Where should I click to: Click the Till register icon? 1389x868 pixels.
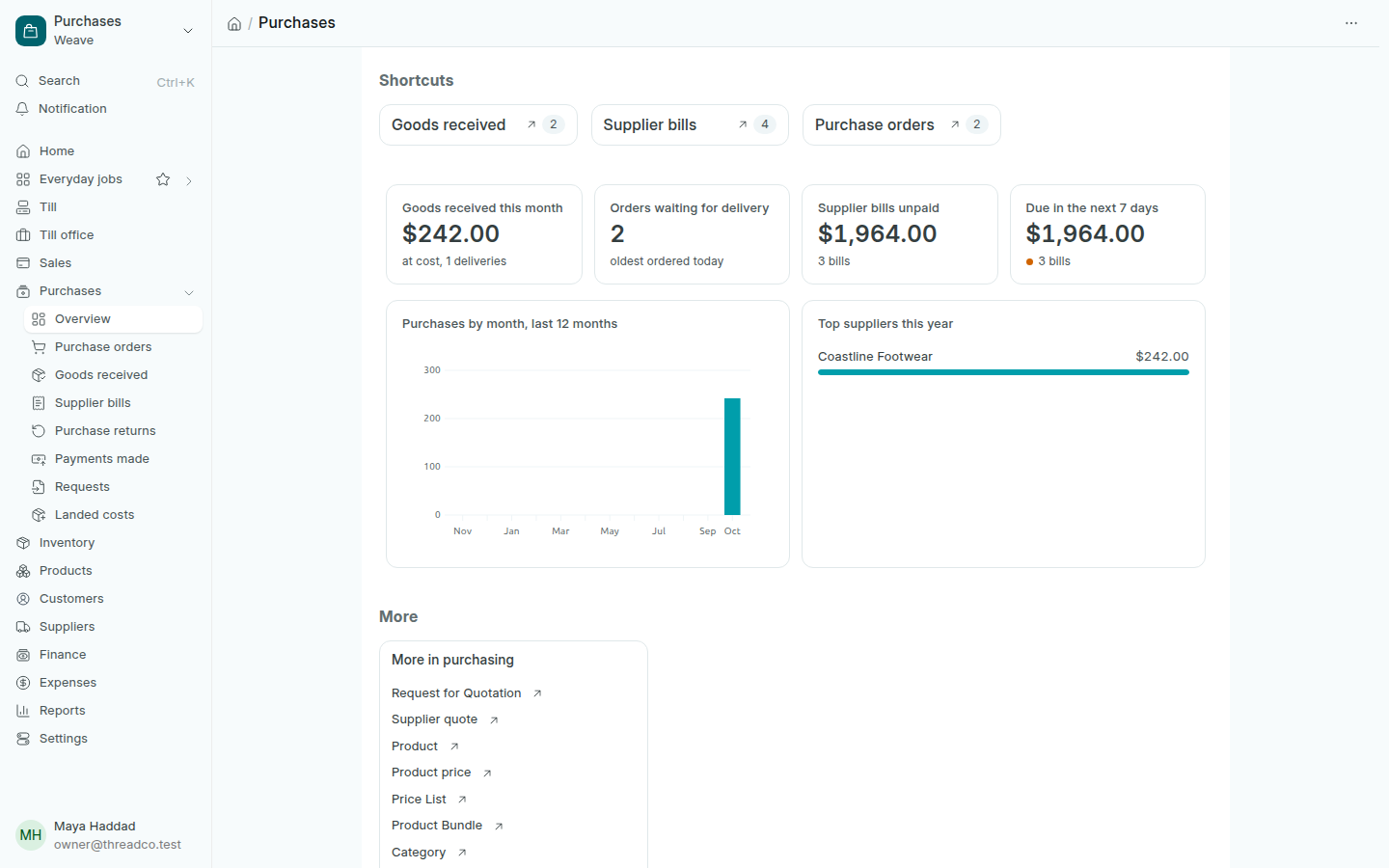(23, 207)
